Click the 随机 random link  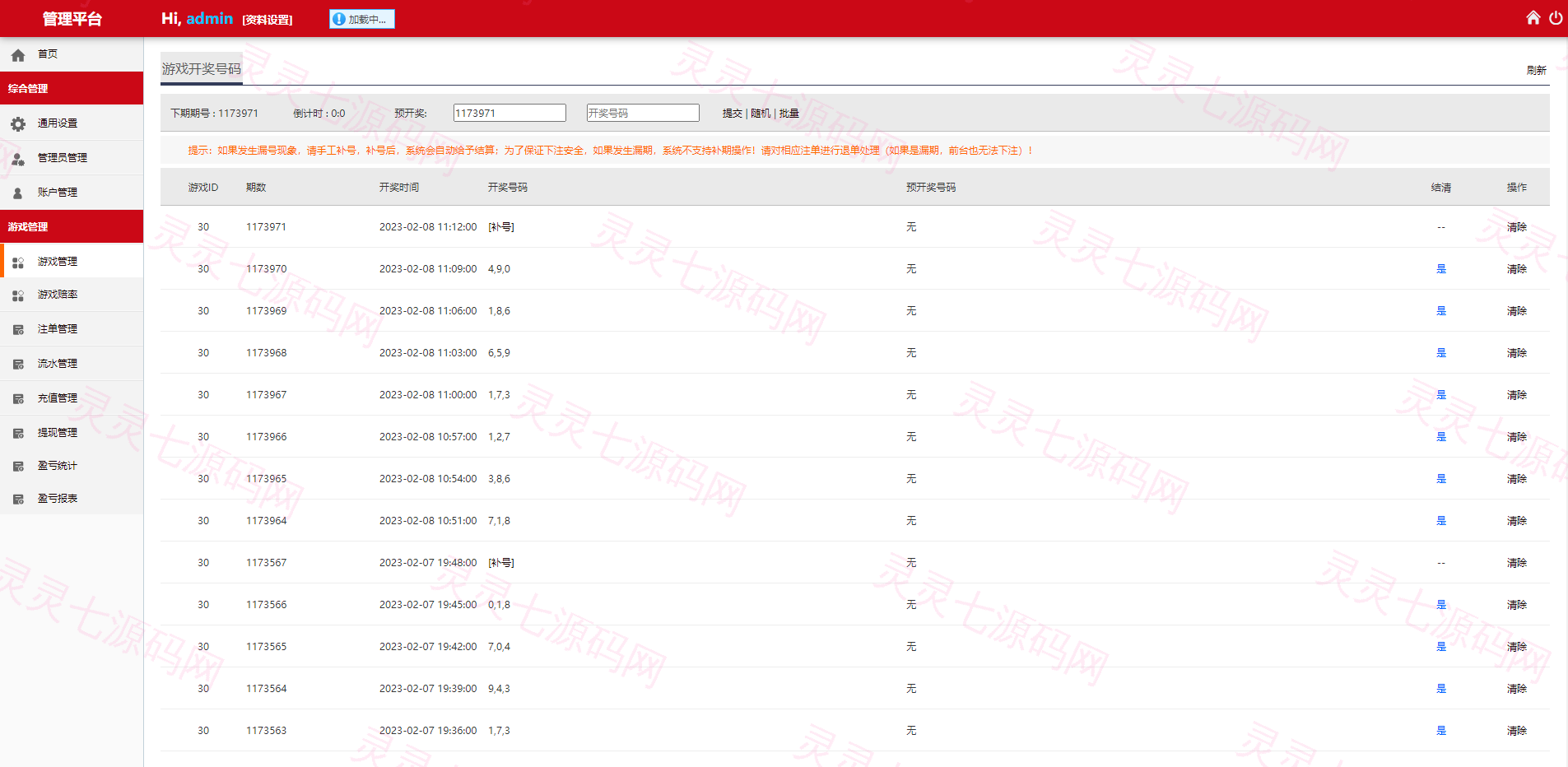click(761, 114)
